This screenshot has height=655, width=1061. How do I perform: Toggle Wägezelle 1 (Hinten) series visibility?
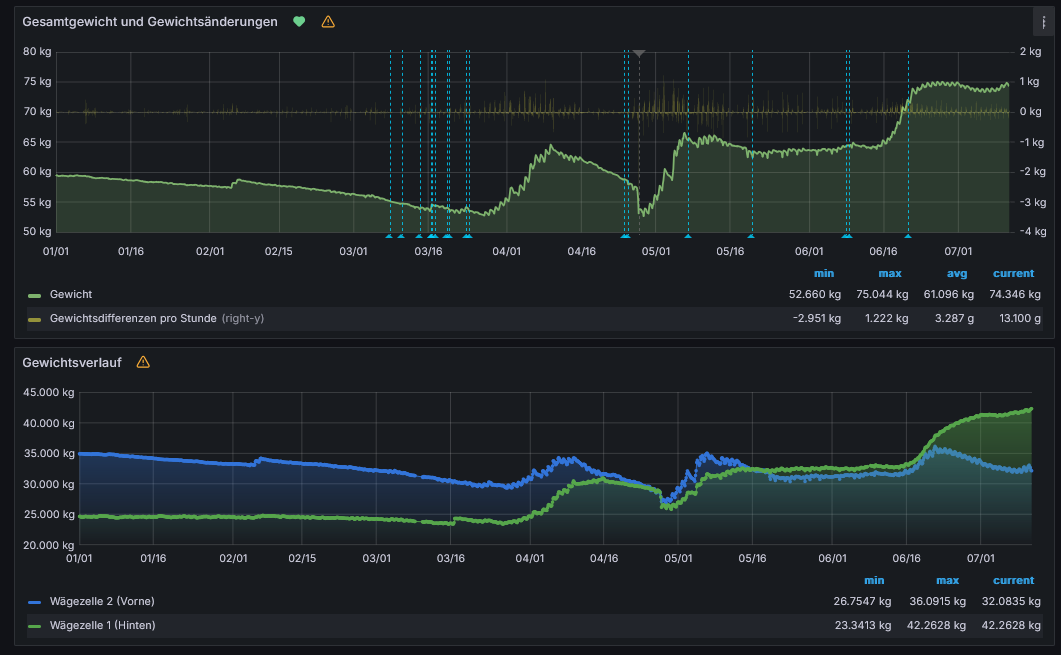(103, 625)
